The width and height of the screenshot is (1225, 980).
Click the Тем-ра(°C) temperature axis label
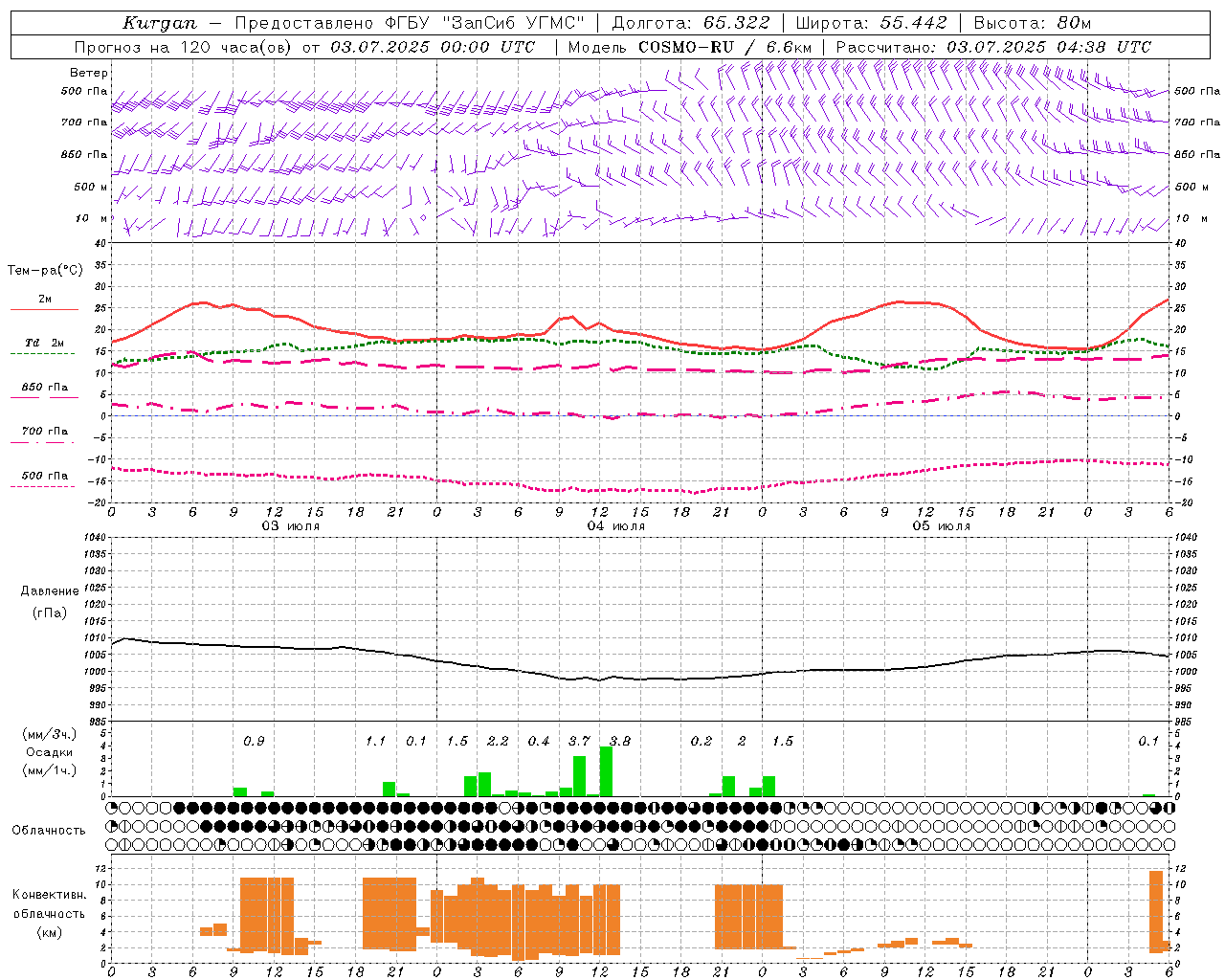[45, 271]
